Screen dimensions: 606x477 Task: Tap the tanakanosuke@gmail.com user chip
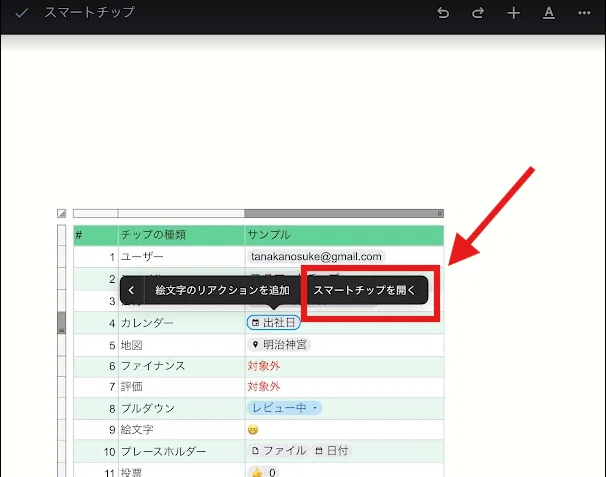click(x=316, y=257)
